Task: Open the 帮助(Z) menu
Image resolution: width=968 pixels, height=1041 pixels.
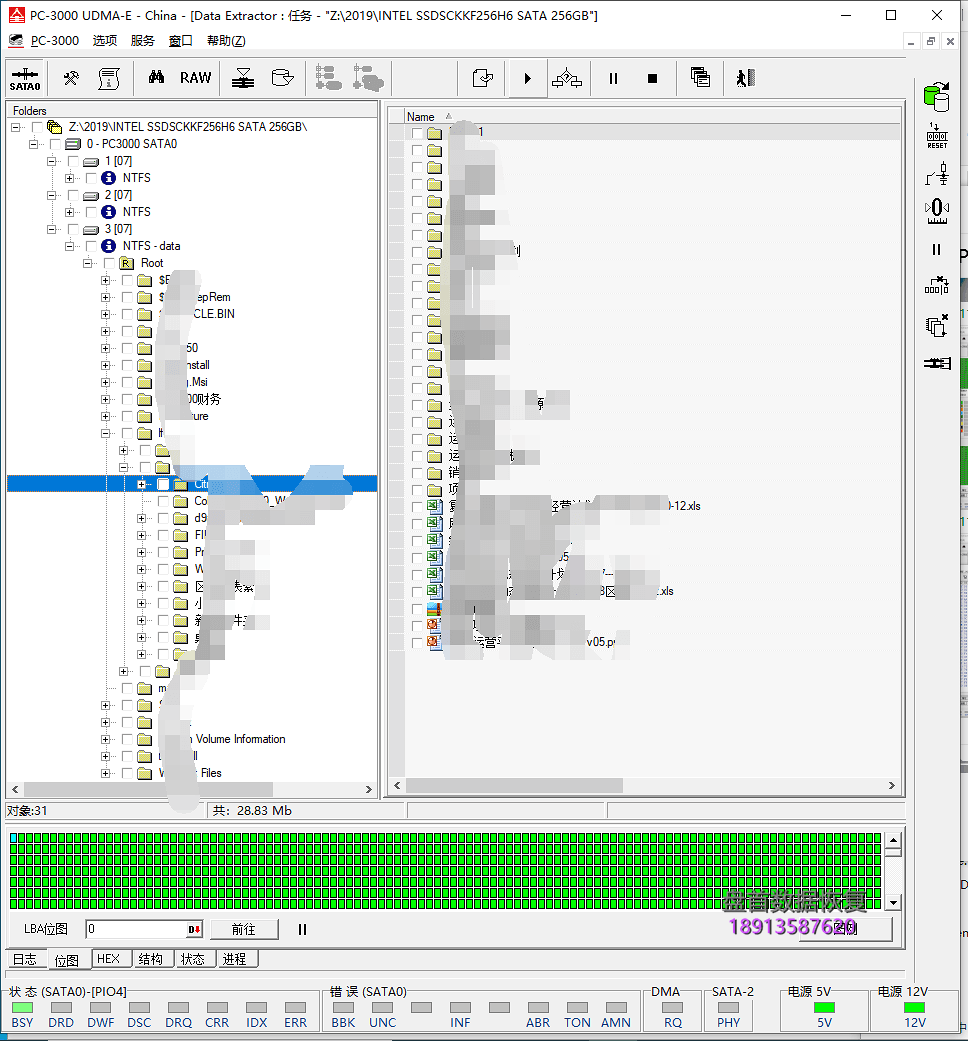Action: [226, 40]
